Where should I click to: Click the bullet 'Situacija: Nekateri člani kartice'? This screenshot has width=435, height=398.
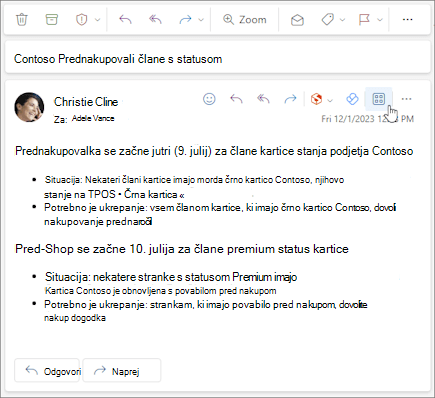pos(194,180)
